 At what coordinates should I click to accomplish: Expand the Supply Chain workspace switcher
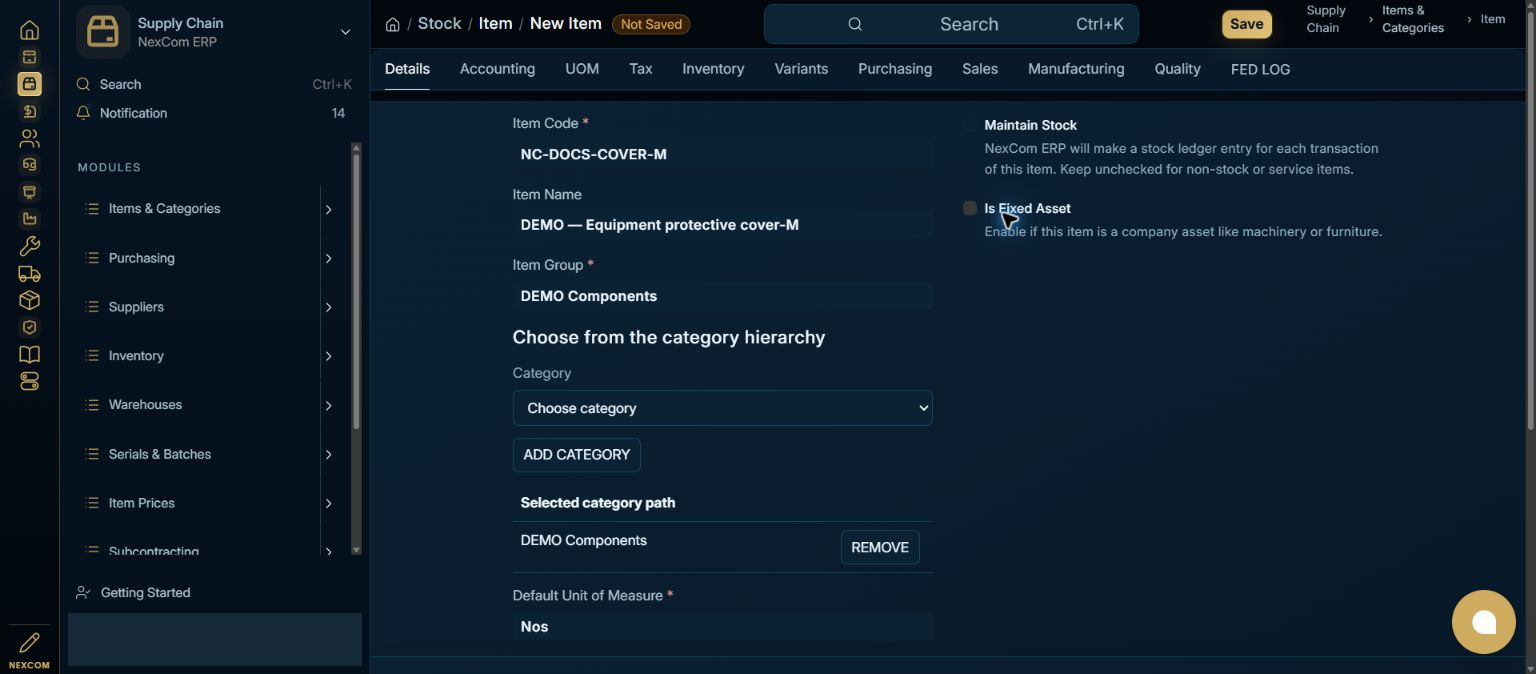(345, 32)
